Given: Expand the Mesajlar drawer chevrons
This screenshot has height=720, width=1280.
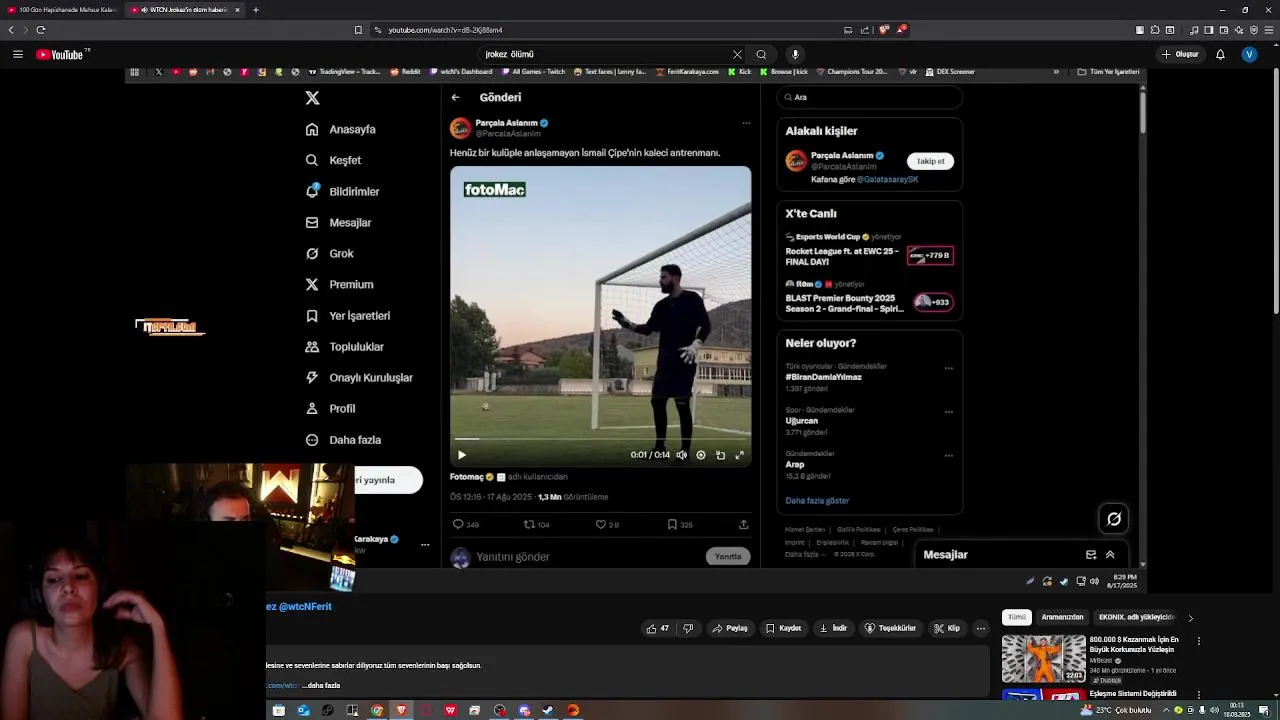Looking at the screenshot, I should coord(1110,555).
